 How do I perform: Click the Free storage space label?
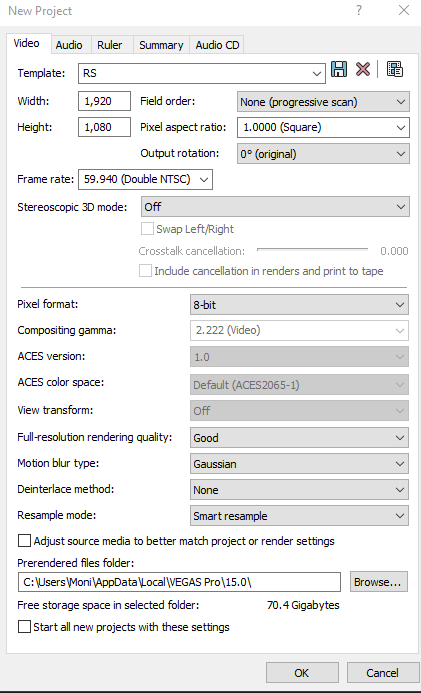[x=108, y=605]
